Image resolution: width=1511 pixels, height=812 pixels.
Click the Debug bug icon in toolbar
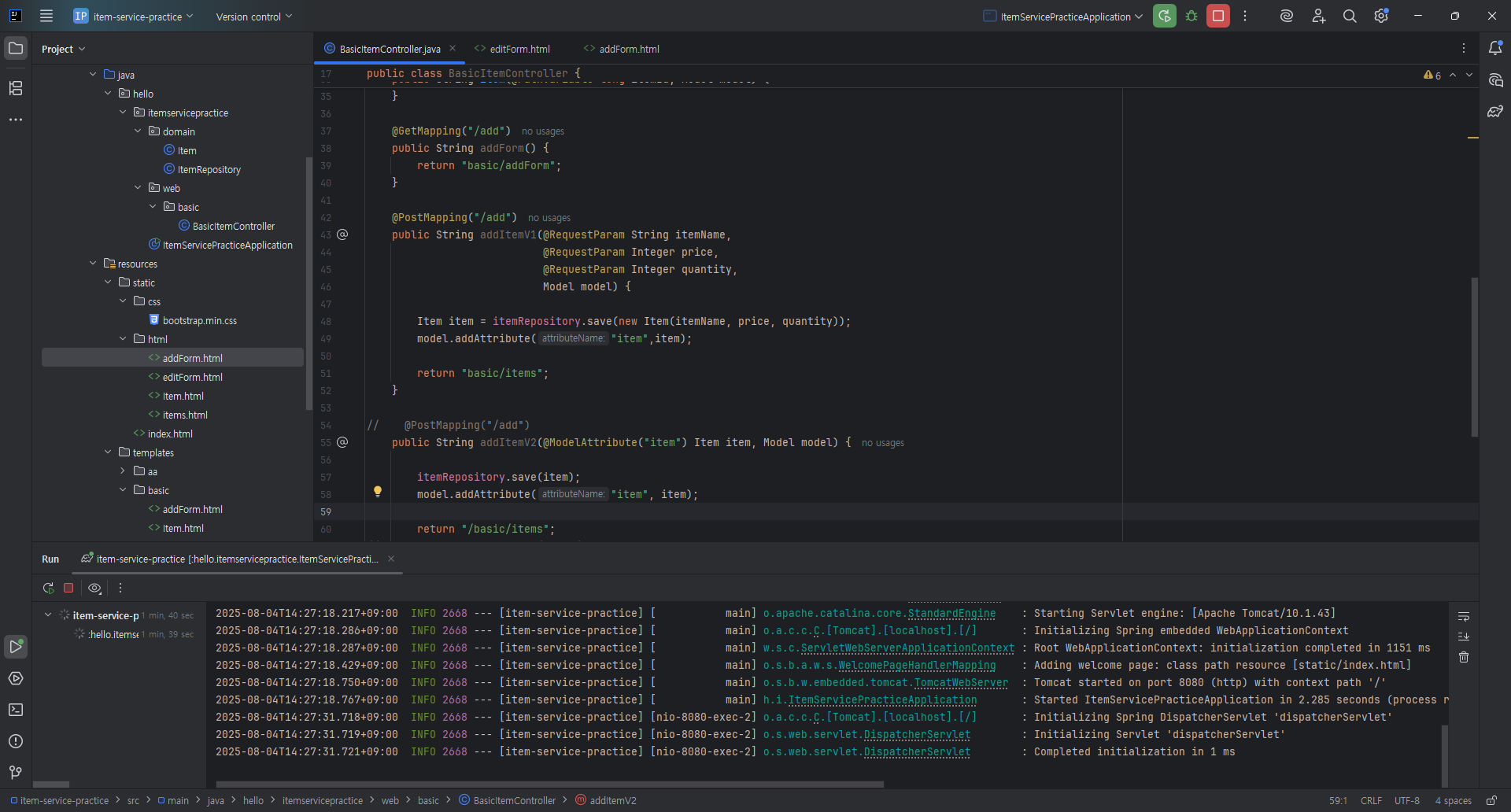tap(1191, 16)
